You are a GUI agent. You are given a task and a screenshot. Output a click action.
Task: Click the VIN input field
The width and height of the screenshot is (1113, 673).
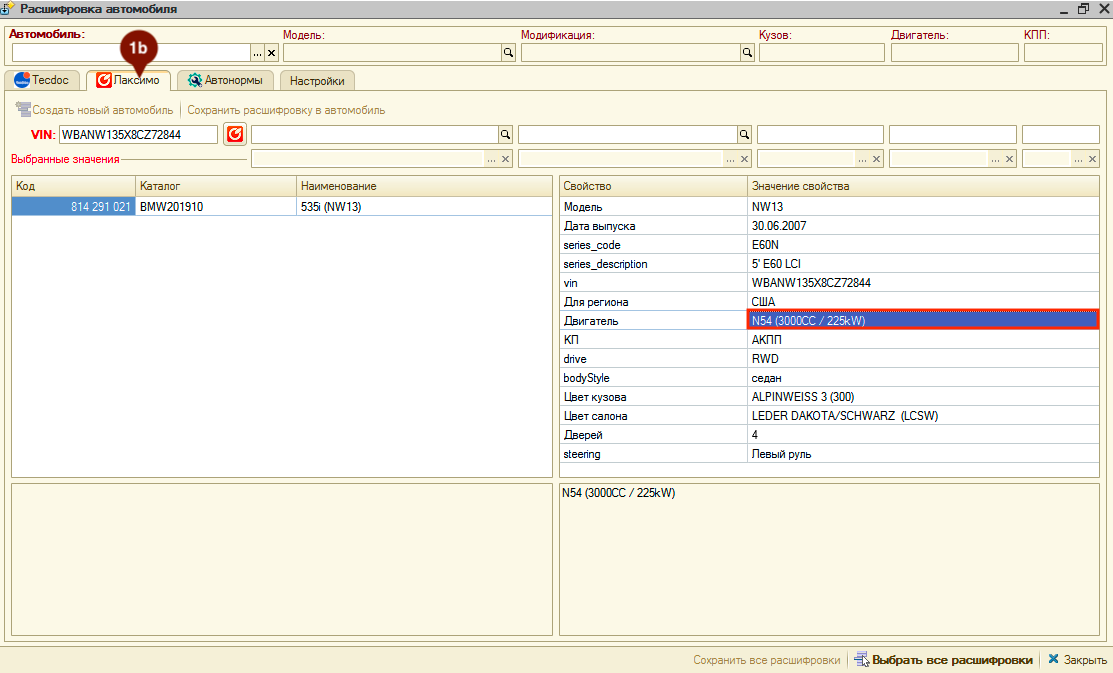point(138,134)
